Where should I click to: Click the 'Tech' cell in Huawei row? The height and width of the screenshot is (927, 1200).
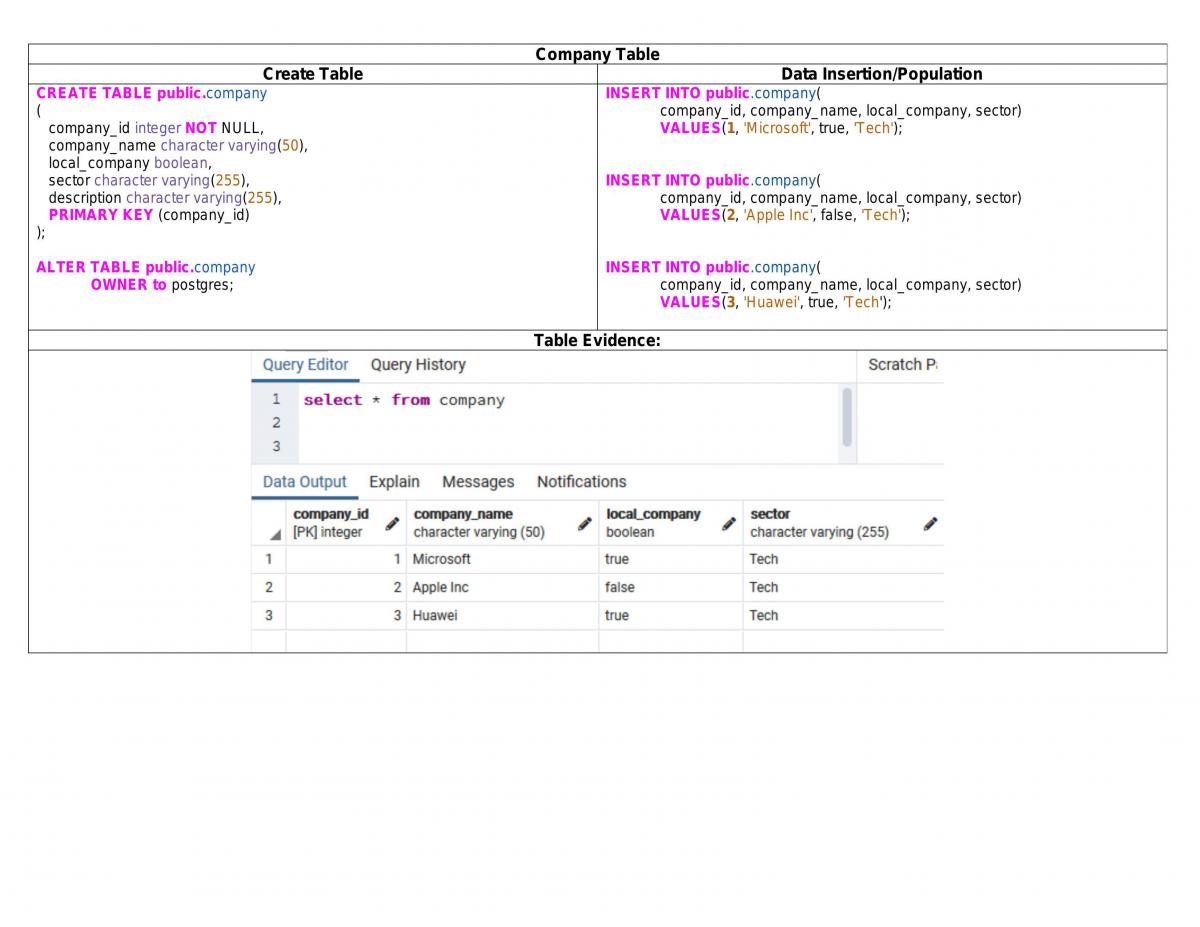(843, 615)
